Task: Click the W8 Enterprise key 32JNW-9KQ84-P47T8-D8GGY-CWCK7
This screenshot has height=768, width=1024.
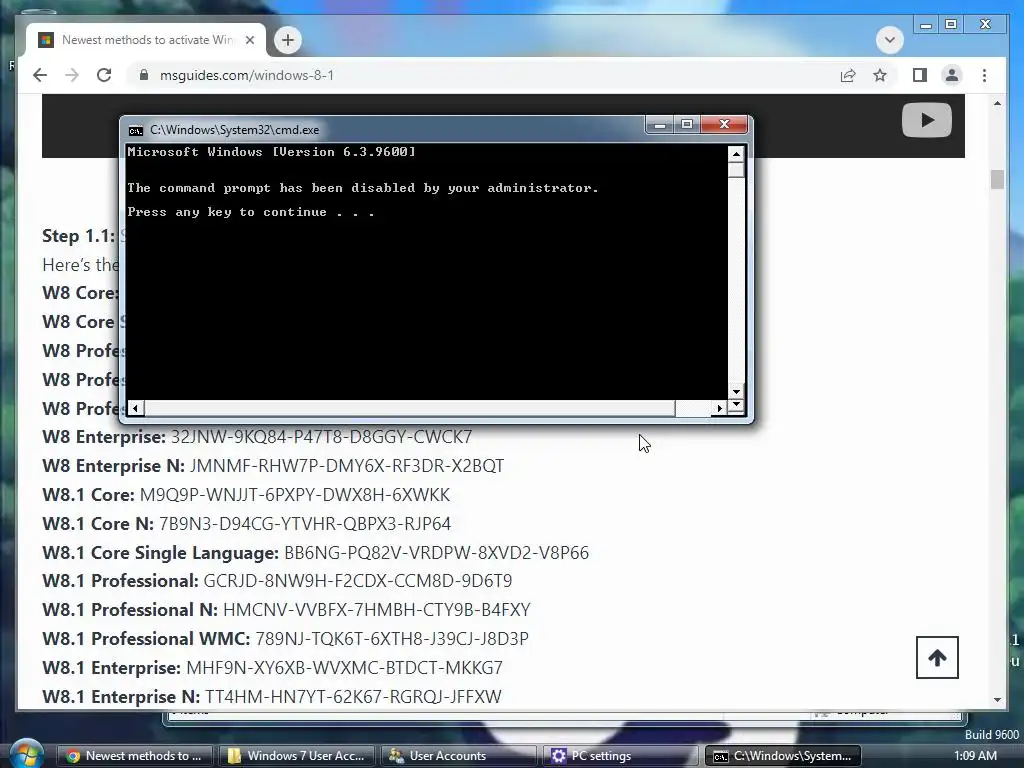Action: [321, 437]
